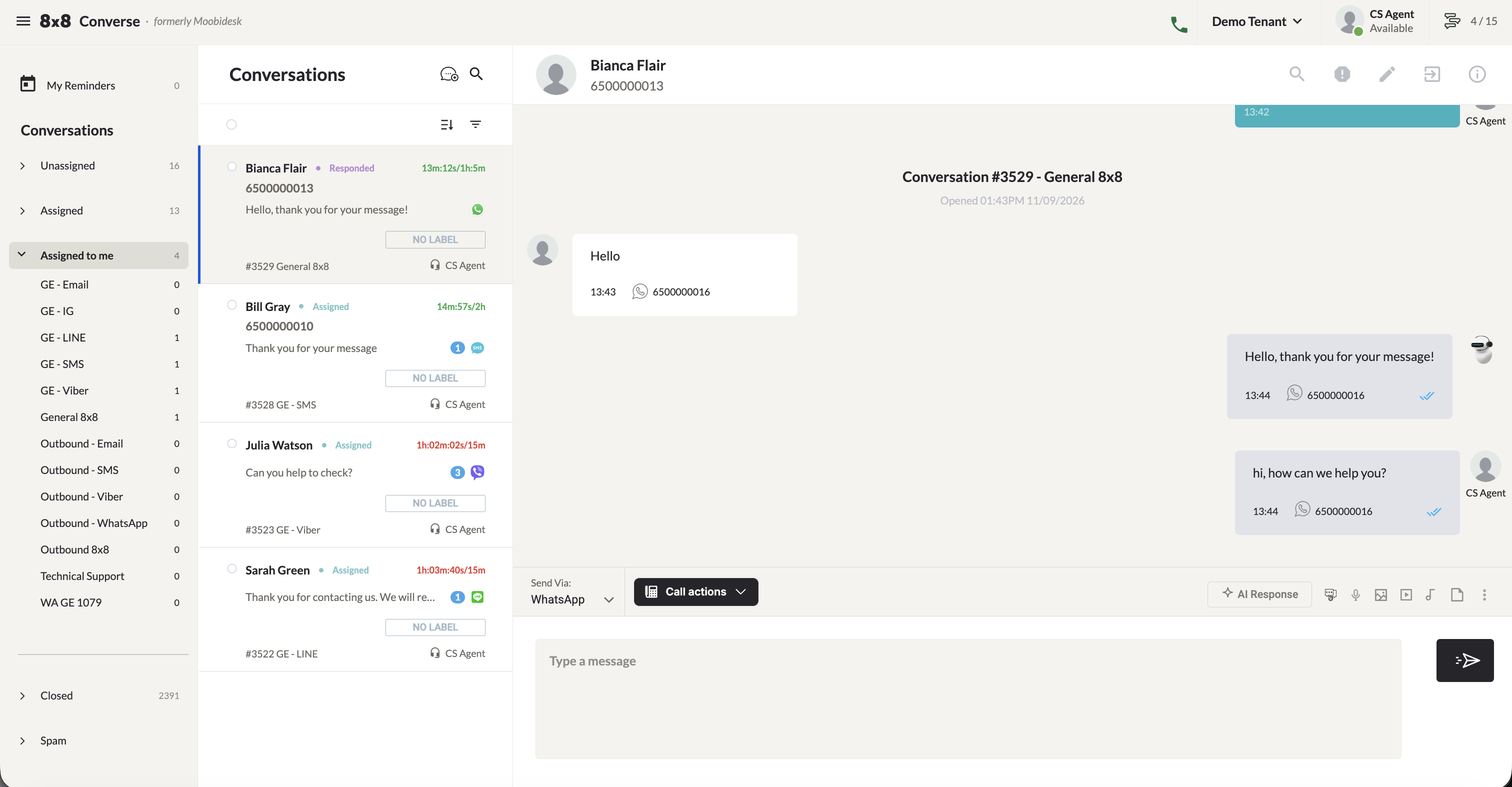Click NO LABEL on Julia Watson's conversation

(x=435, y=503)
